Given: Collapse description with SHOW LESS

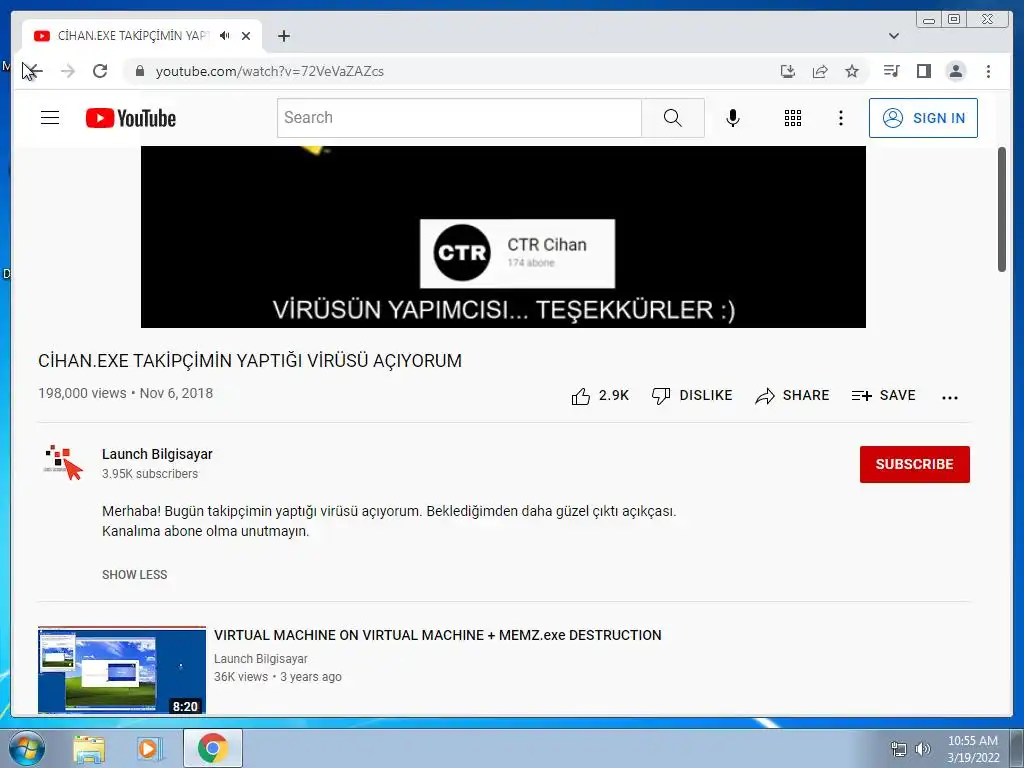Looking at the screenshot, I should [135, 575].
